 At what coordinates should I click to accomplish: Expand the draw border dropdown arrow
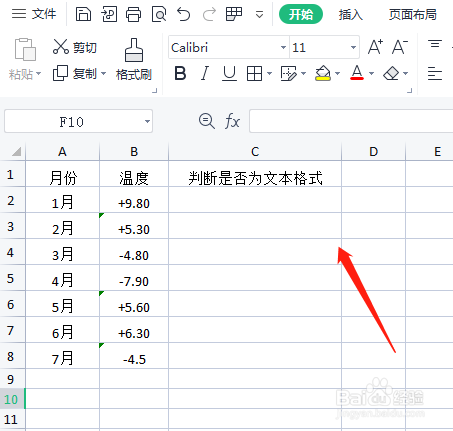303,73
